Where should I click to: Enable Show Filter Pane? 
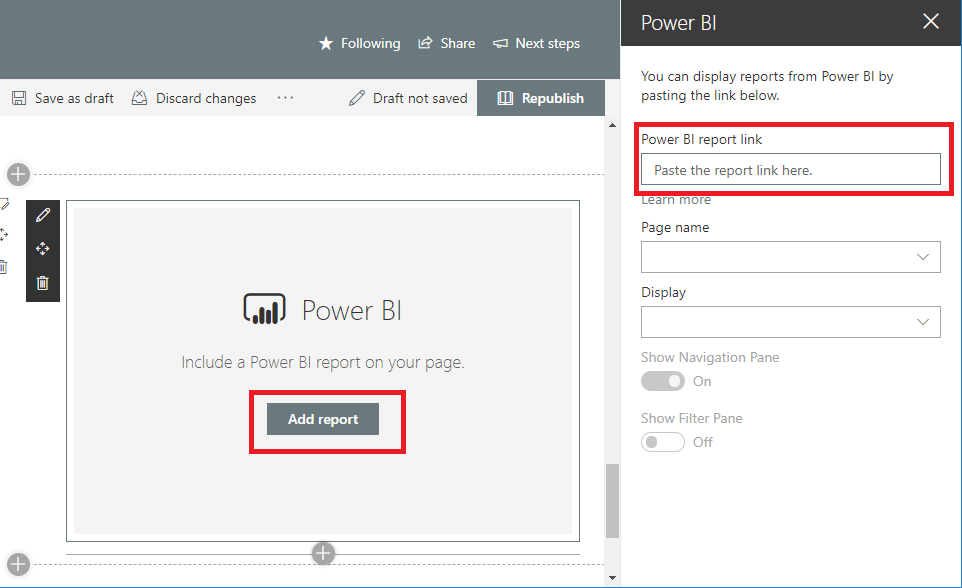pos(662,441)
